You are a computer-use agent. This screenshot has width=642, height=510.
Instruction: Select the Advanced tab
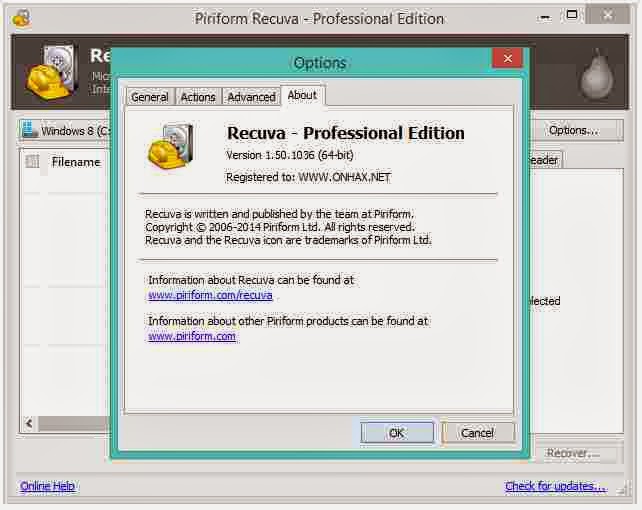click(251, 97)
